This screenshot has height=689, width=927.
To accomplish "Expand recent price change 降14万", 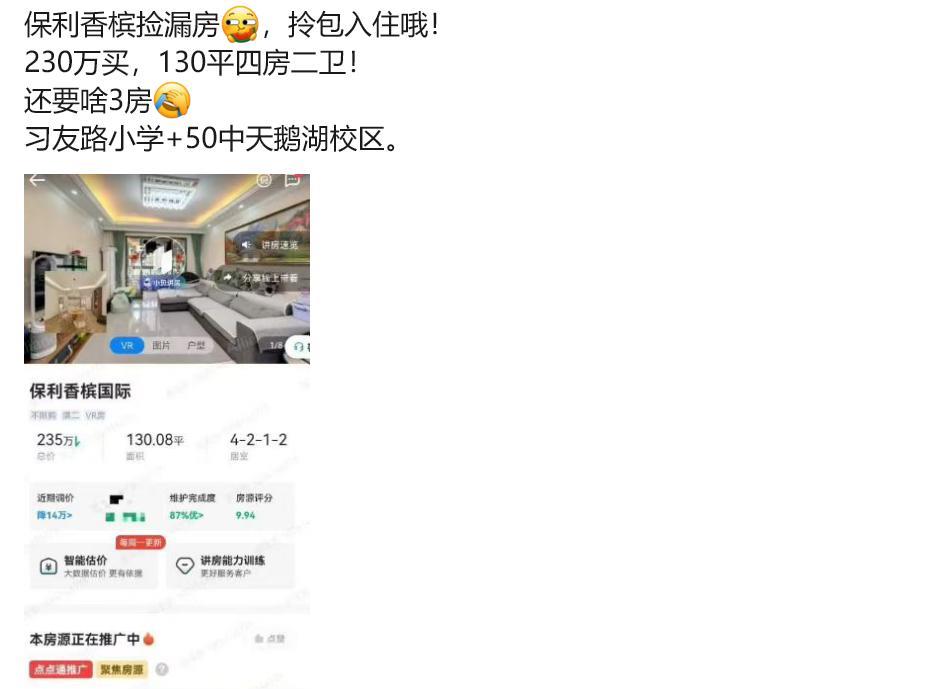I will [54, 515].
